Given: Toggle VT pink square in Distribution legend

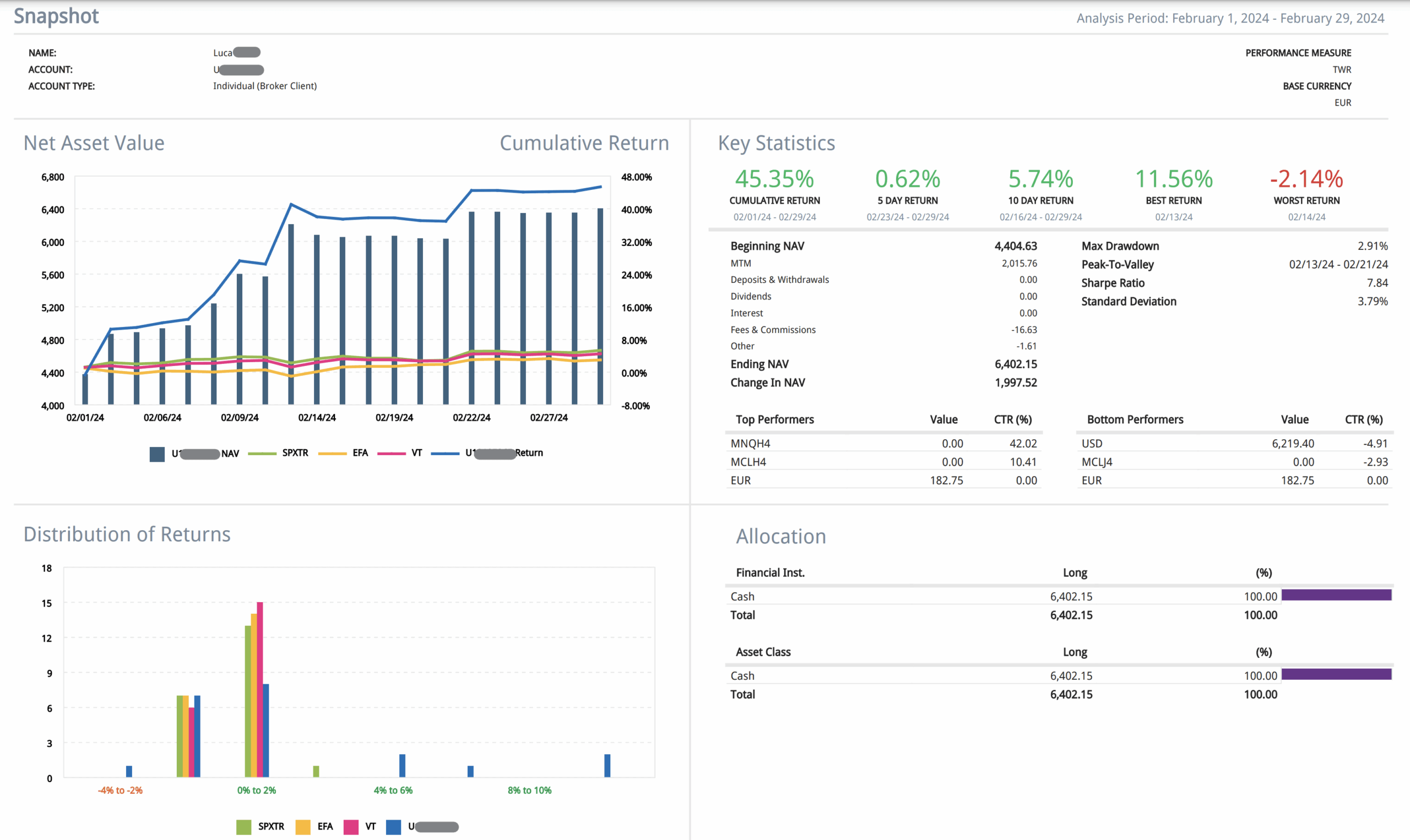Looking at the screenshot, I should coord(351,827).
